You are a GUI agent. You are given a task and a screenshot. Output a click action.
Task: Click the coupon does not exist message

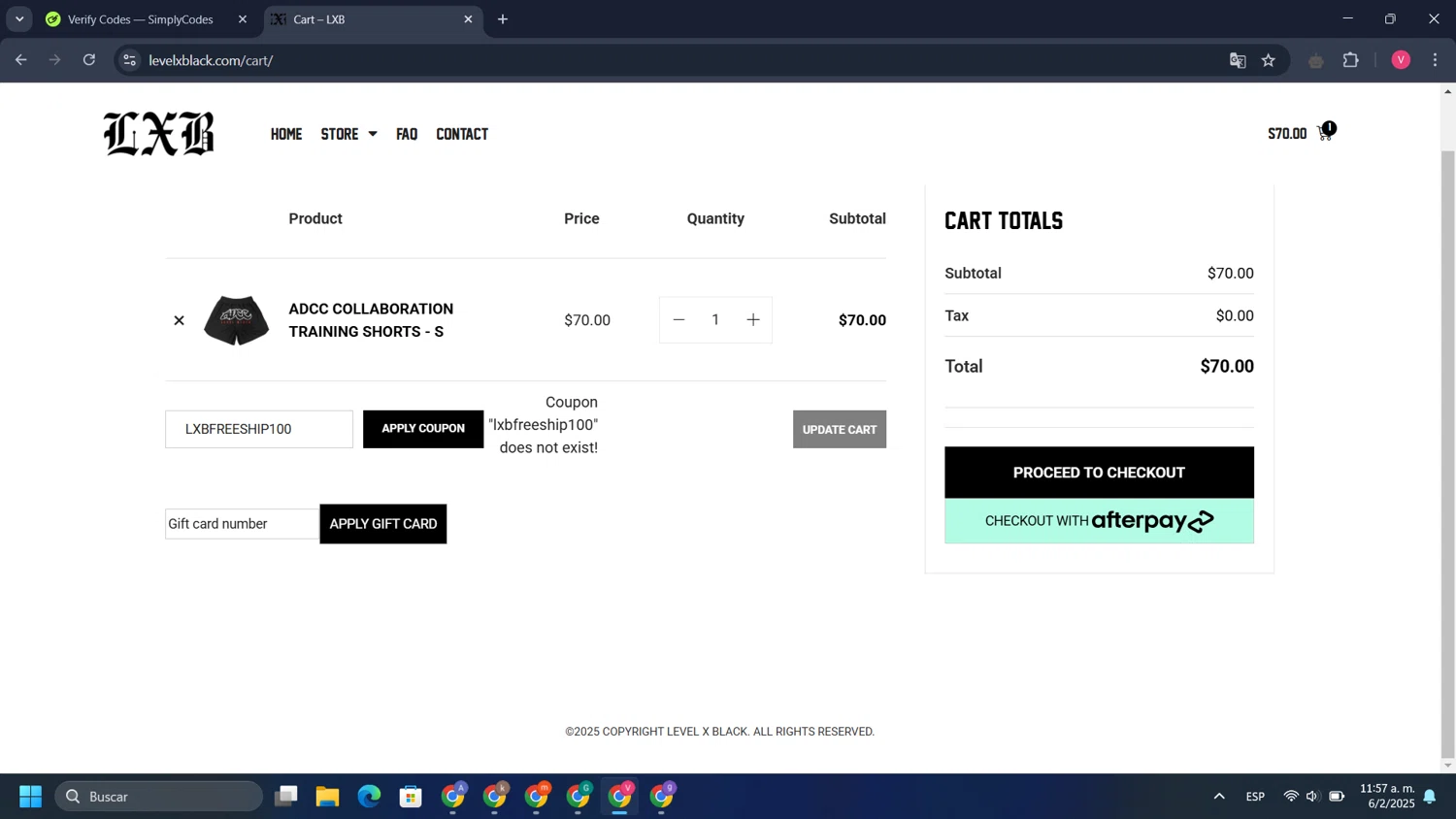click(x=544, y=425)
